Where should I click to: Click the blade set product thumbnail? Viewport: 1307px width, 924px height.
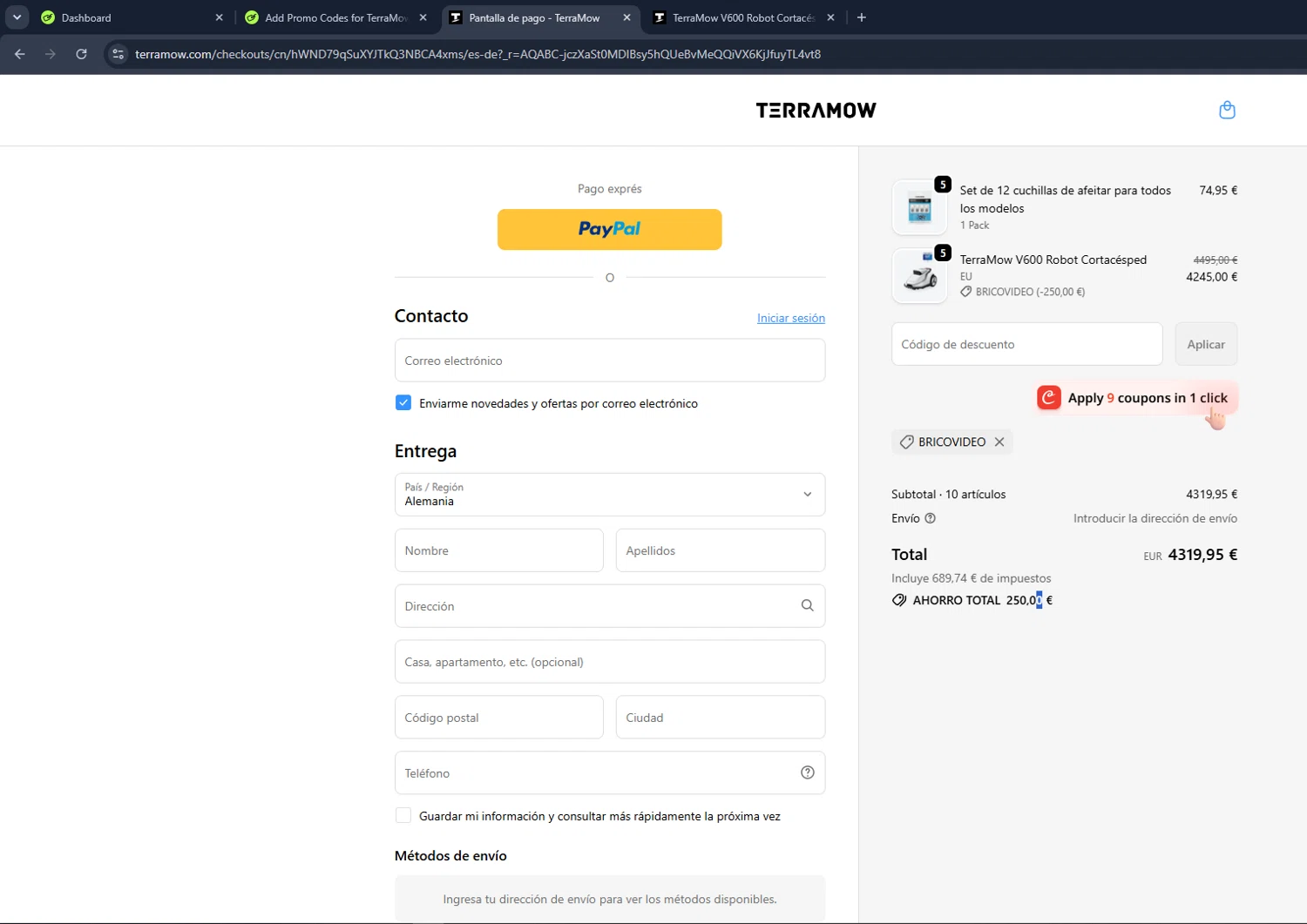[919, 208]
